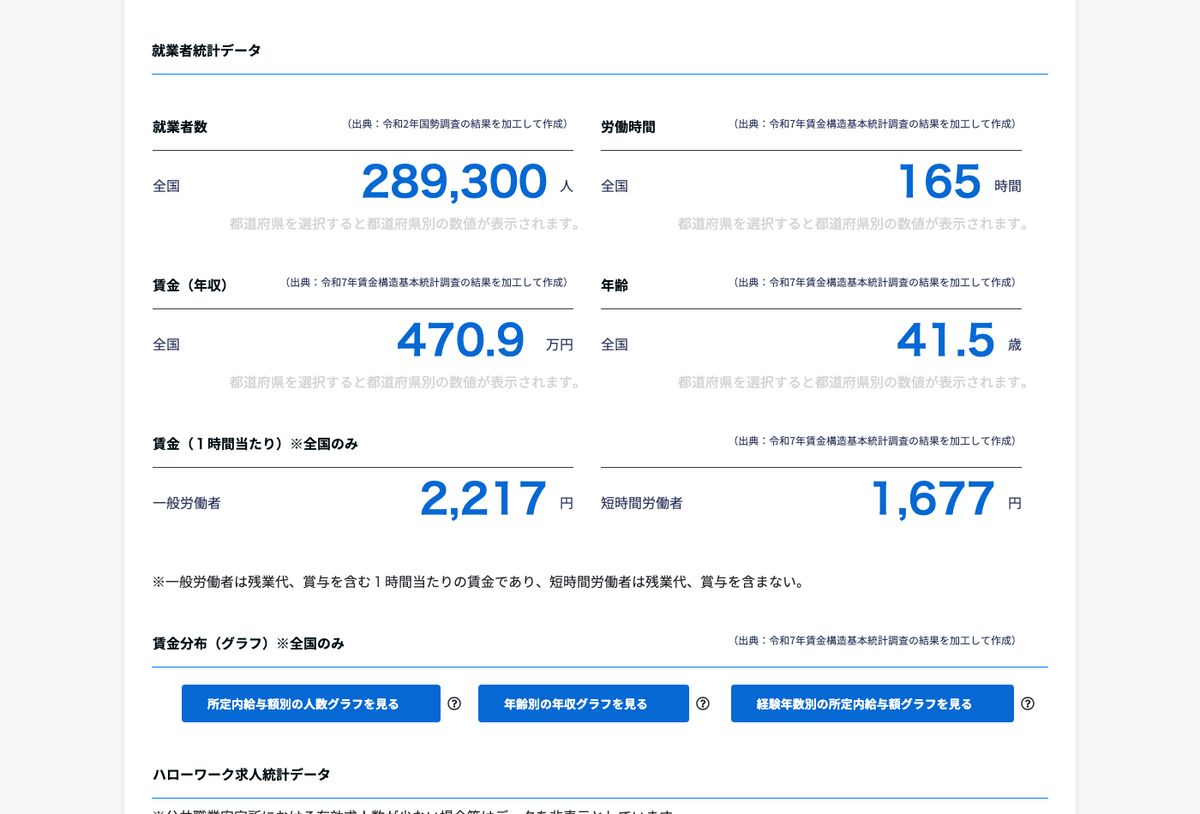The height and width of the screenshot is (814, 1200).
Task: Select the 短時間労働者 label
Action: tap(642, 503)
